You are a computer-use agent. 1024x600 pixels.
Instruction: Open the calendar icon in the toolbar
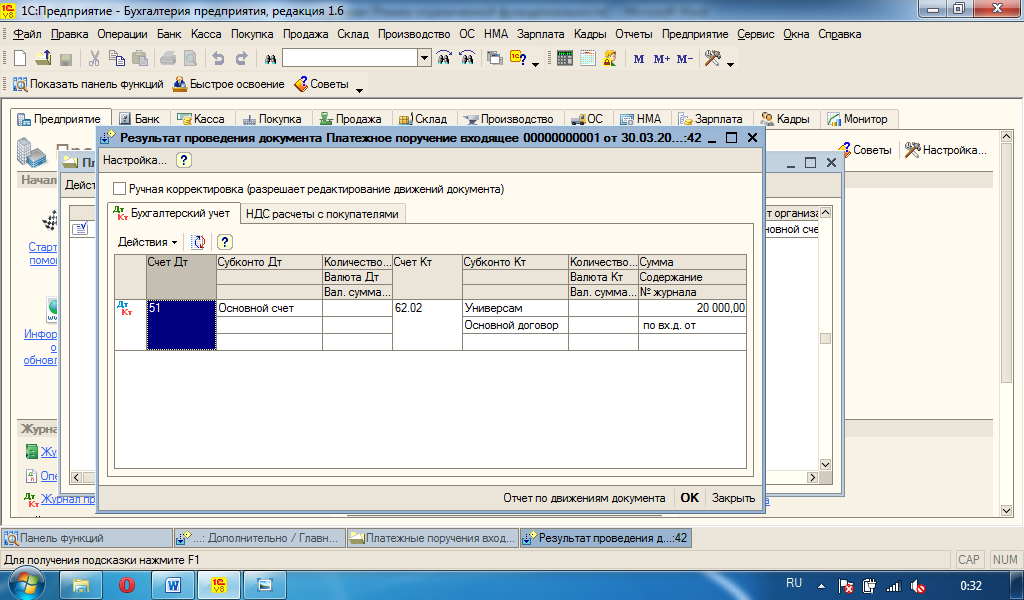pos(587,59)
